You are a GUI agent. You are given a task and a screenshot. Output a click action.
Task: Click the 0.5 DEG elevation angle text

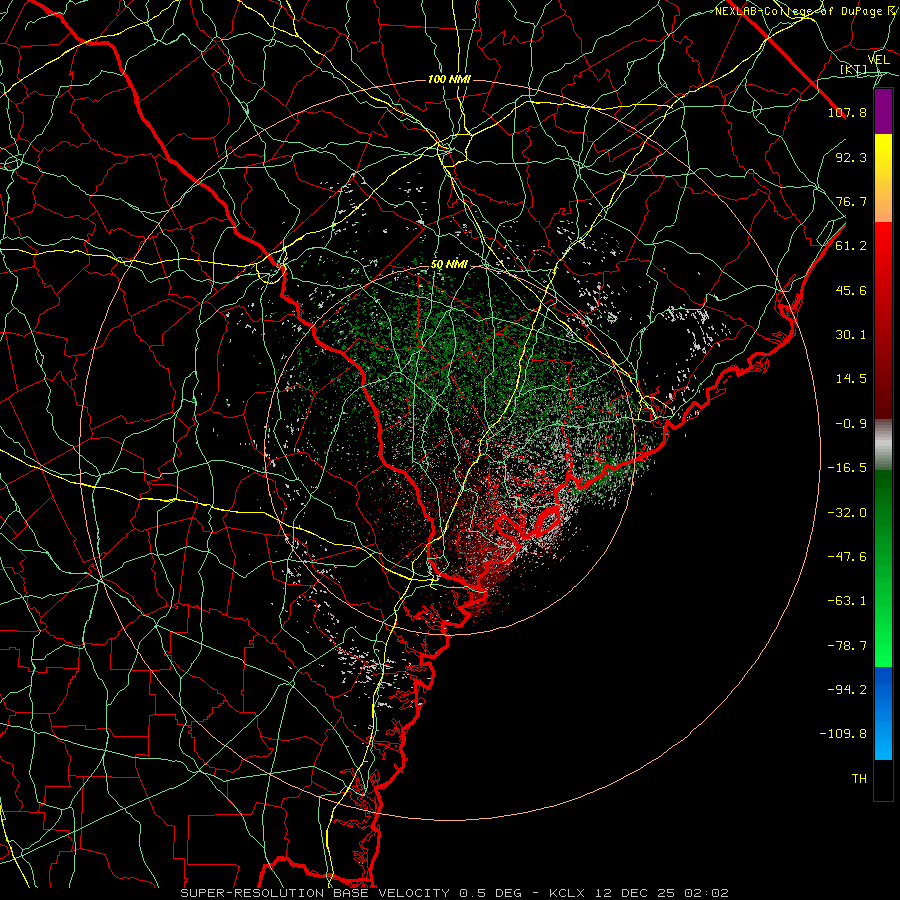click(x=490, y=893)
